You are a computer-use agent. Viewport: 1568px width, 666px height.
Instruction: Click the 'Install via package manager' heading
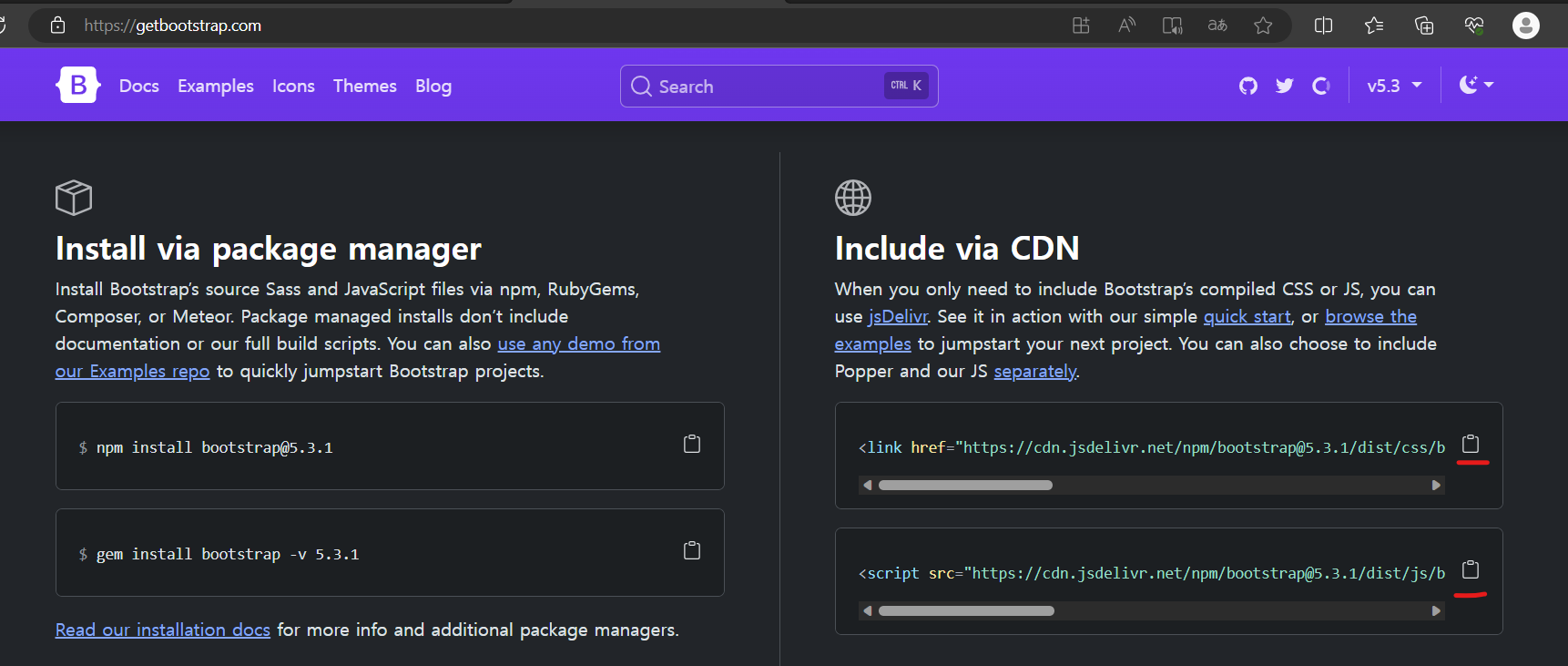[x=269, y=249]
